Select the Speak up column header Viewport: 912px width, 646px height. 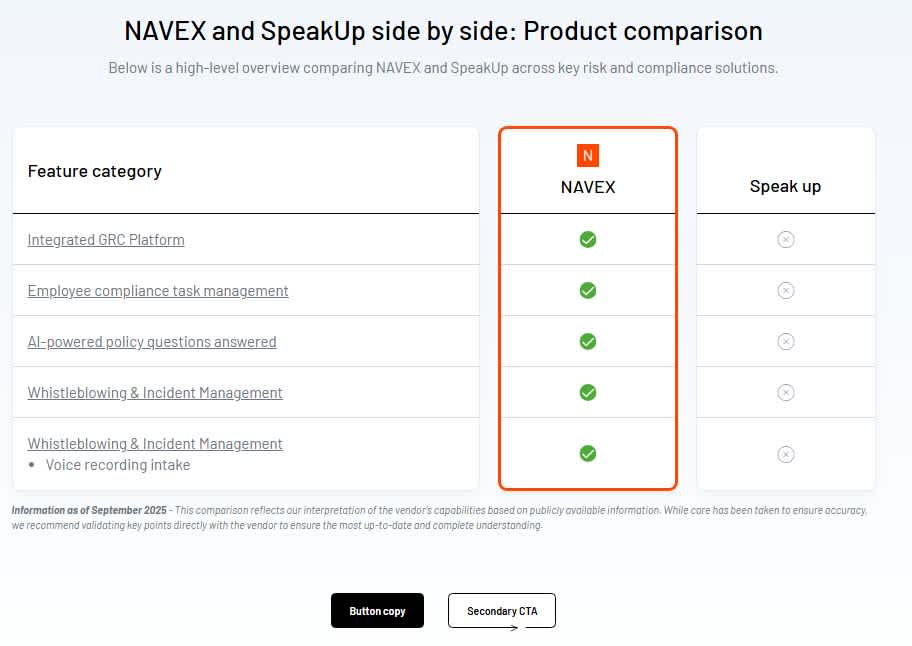785,187
